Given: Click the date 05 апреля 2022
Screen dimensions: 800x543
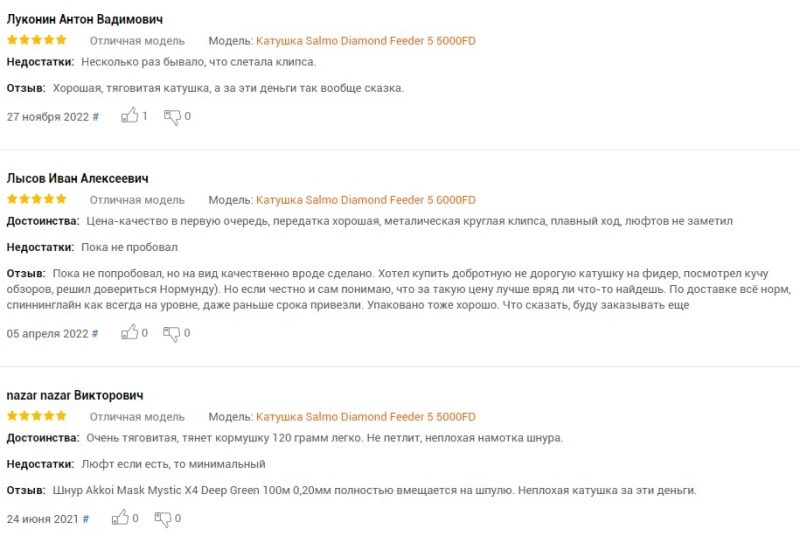Looking at the screenshot, I should point(48,333).
